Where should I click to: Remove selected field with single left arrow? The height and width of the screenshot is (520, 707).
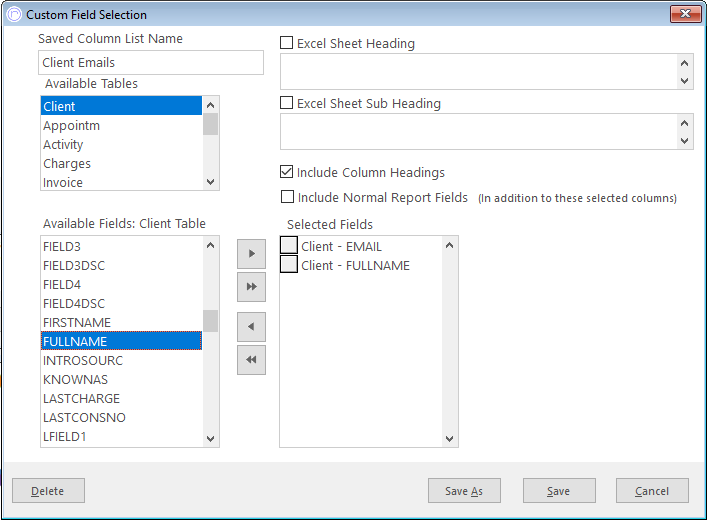pyautogui.click(x=251, y=327)
